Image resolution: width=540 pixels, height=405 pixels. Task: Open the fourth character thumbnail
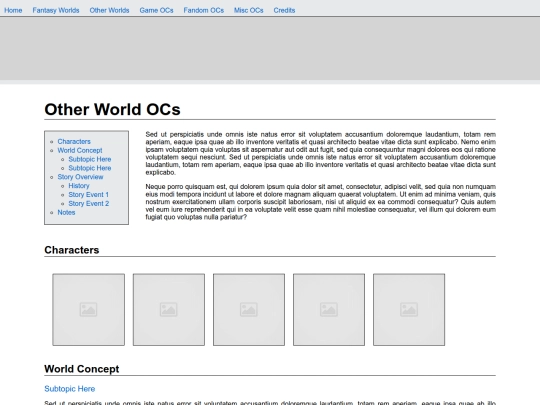point(329,310)
